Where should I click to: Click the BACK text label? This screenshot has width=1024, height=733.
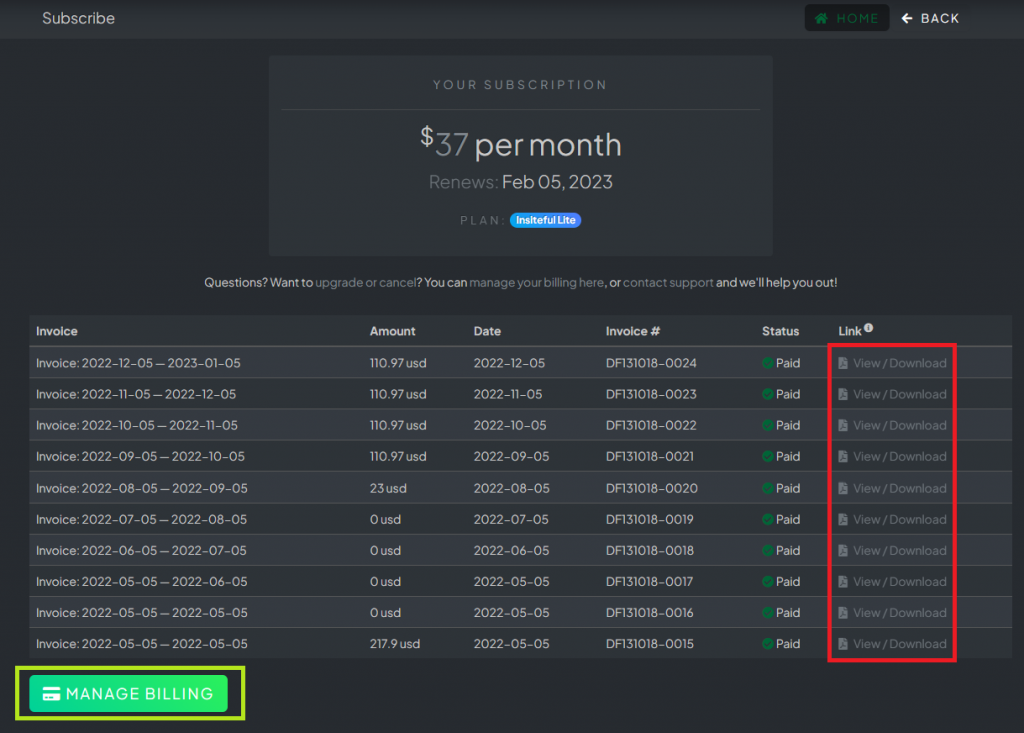click(940, 18)
